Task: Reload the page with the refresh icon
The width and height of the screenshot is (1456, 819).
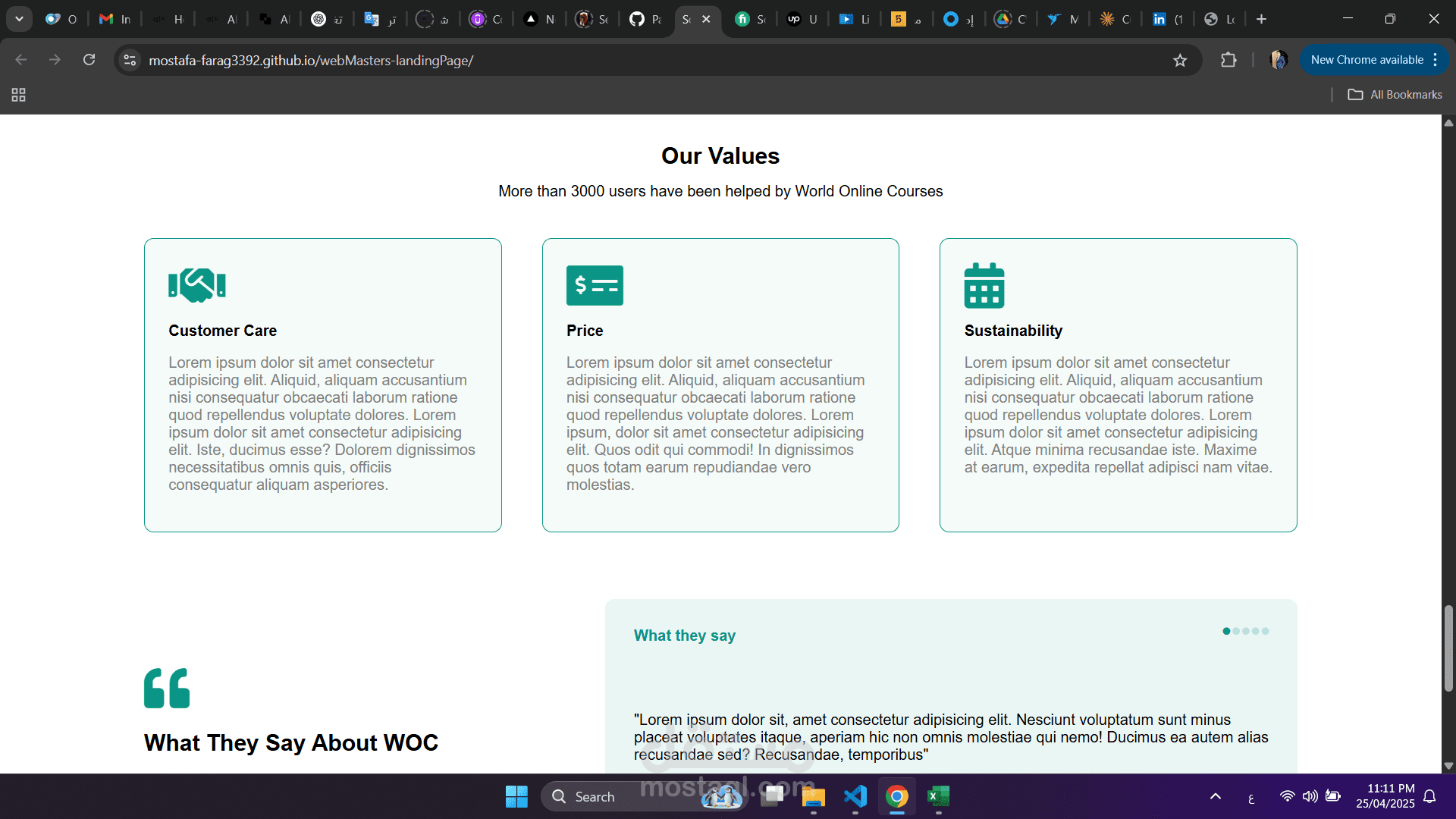Action: coord(89,60)
